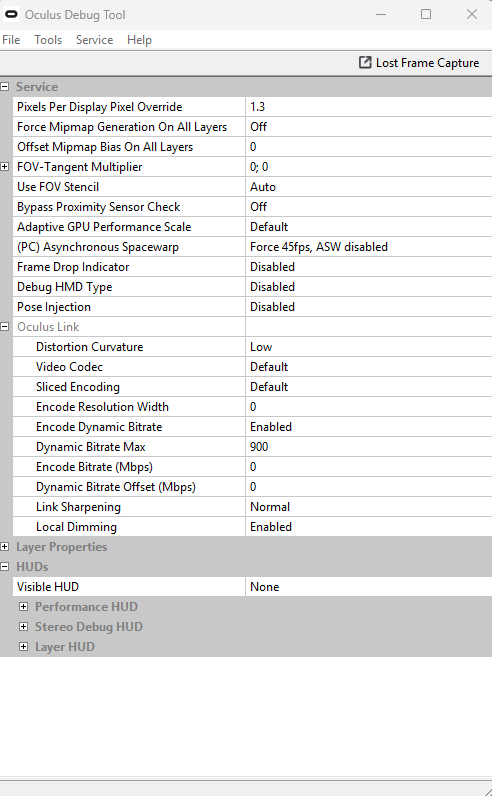
Task: Click the Oculus logo in the title bar
Action: tap(11, 15)
